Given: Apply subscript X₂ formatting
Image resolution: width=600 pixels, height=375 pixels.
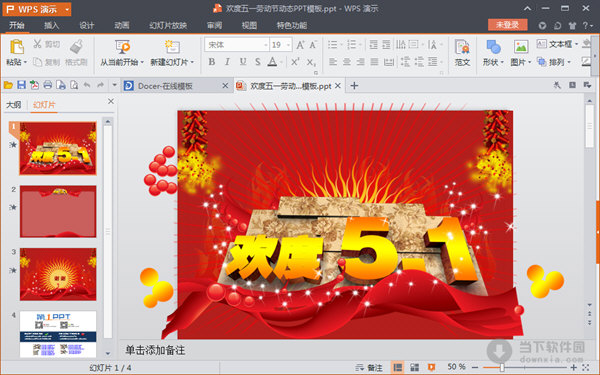Looking at the screenshot, I should tap(311, 62).
